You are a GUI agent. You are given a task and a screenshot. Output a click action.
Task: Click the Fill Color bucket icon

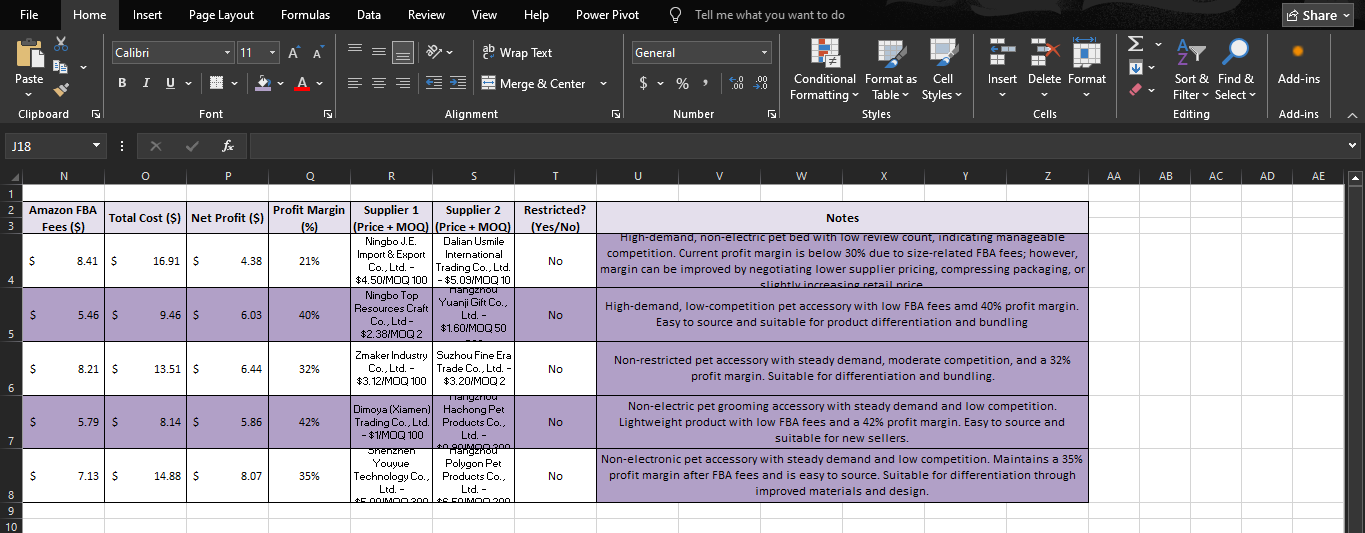click(262, 83)
